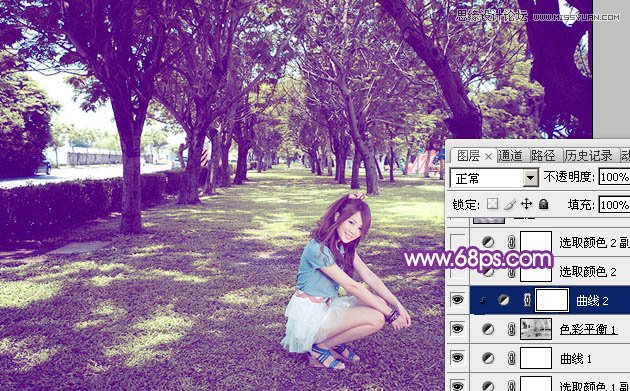Select the 曲线 1 layer name

[x=576, y=358]
